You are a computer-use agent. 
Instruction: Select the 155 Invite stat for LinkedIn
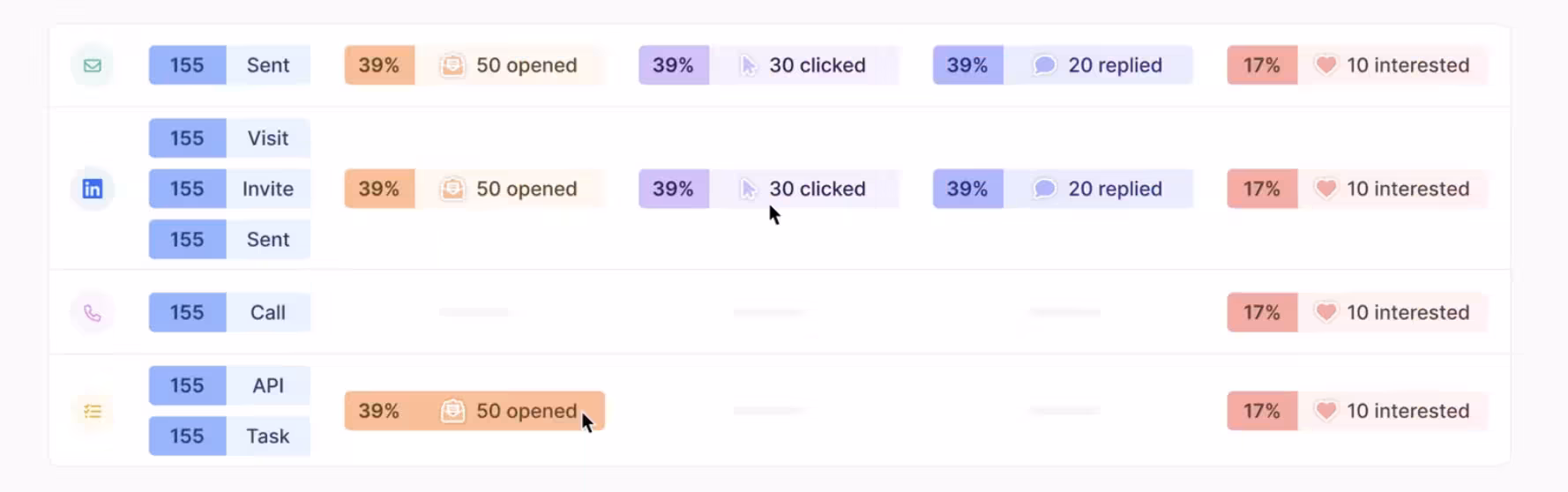[x=229, y=189]
